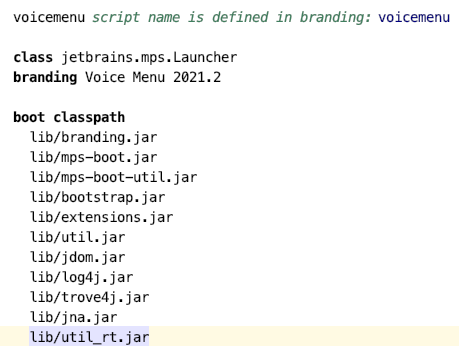Image resolution: width=459 pixels, height=360 pixels.
Task: Click the 'boot classpath' heading
Action: pos(69,117)
